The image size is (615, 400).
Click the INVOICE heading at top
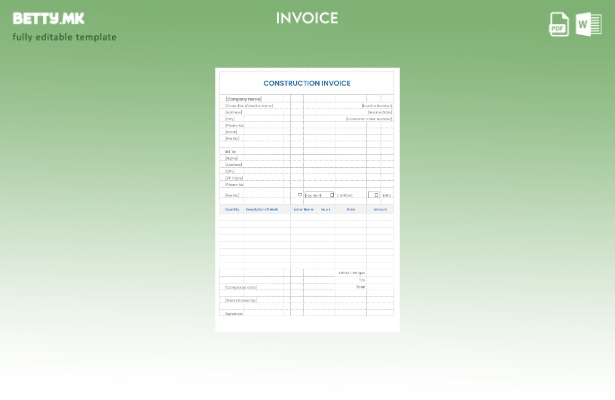307,18
